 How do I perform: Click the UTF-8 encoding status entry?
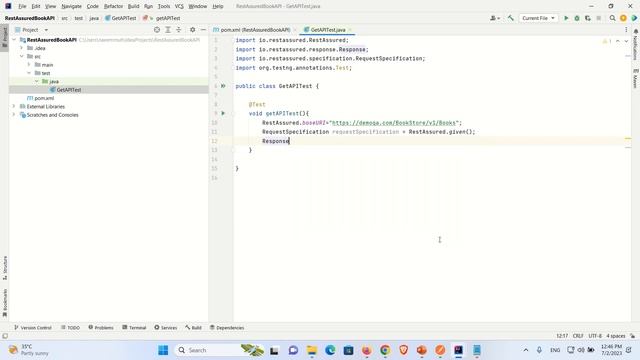tap(595, 336)
